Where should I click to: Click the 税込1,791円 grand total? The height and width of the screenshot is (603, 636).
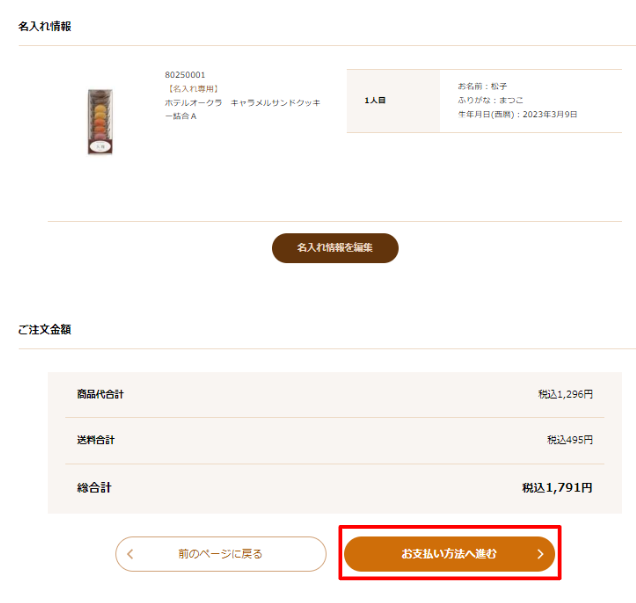coord(557,487)
